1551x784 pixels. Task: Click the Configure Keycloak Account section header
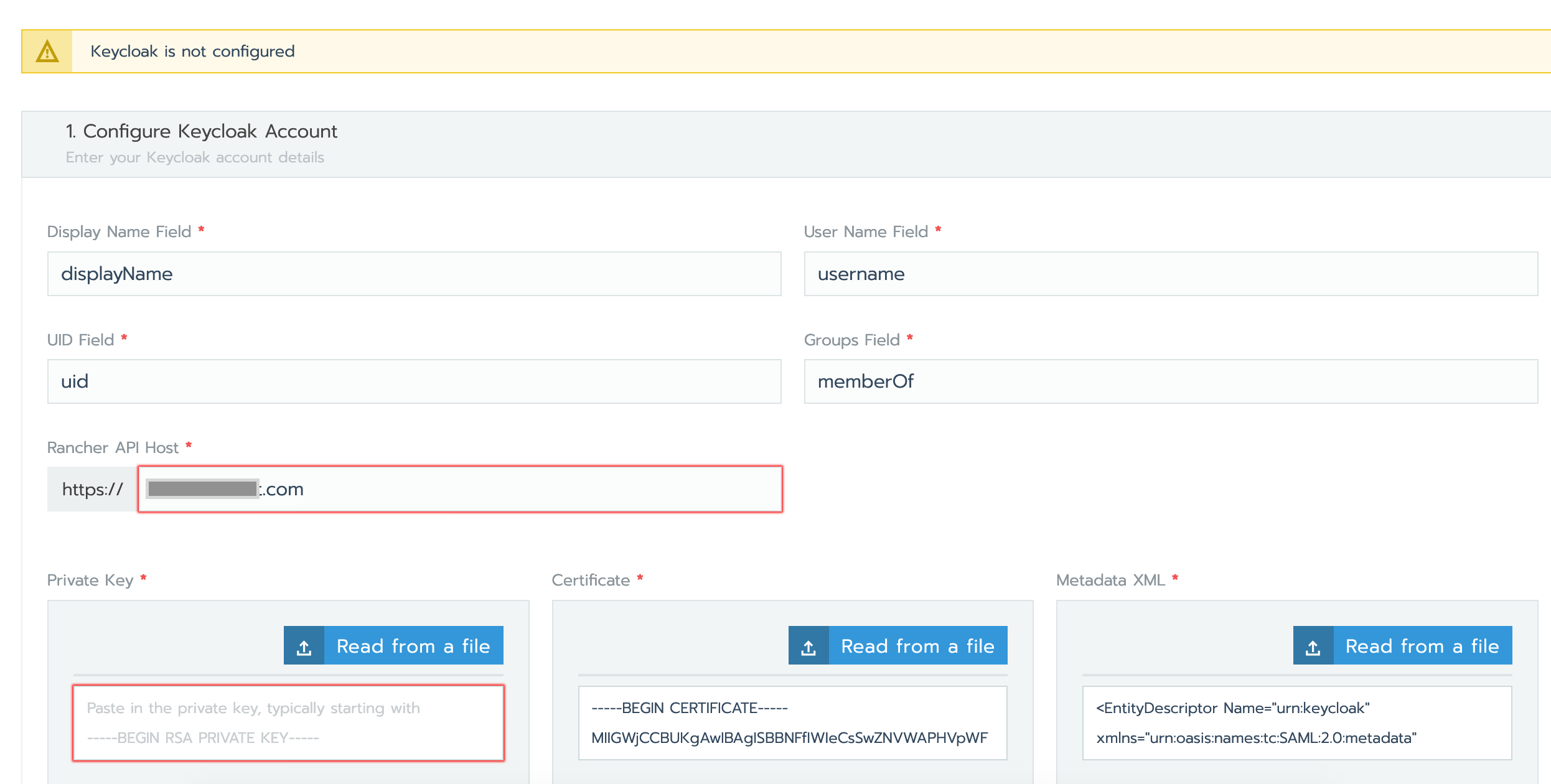point(210,132)
